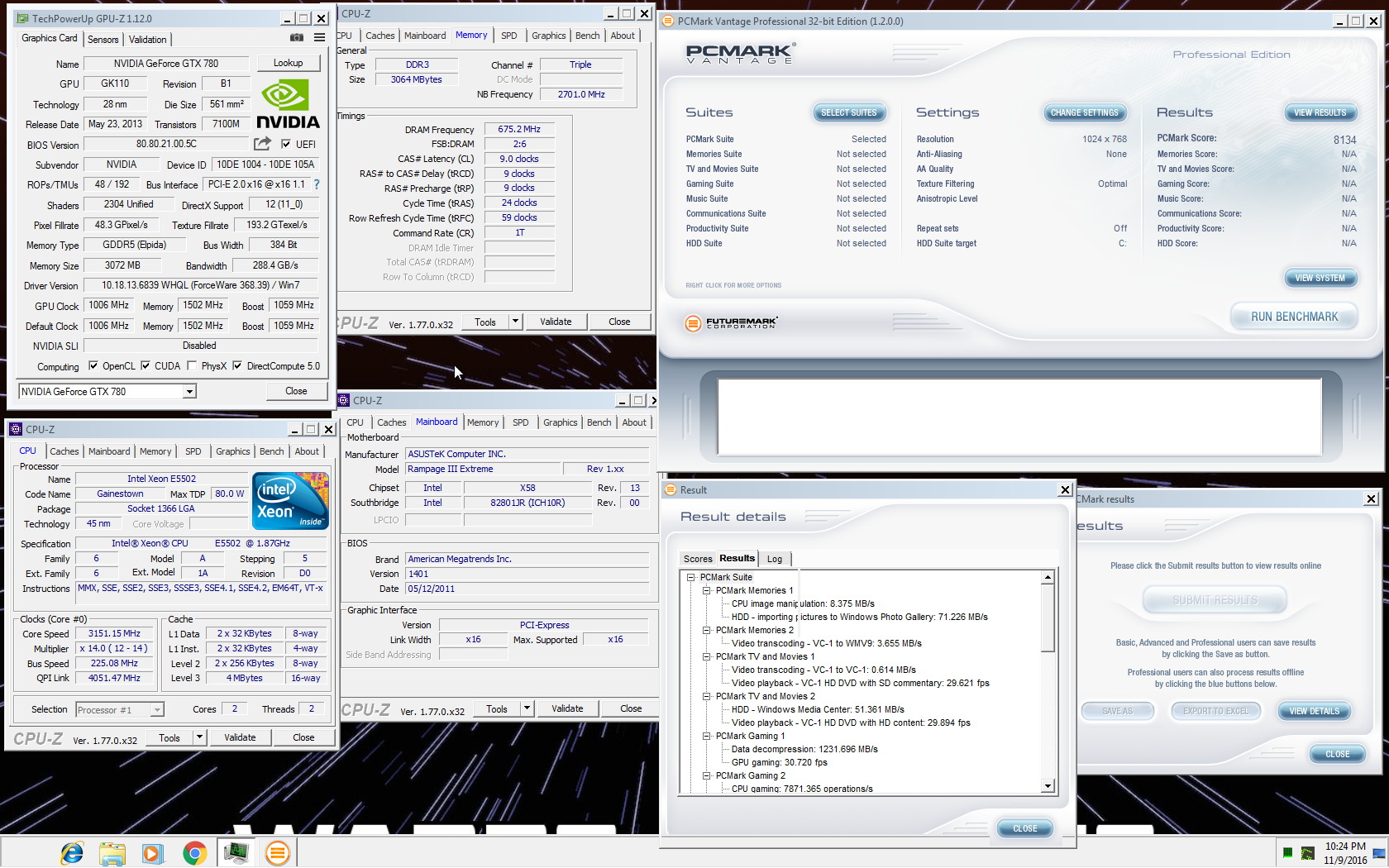Open File Explorer from the taskbar
Viewport: 1389px width, 868px height.
click(112, 852)
